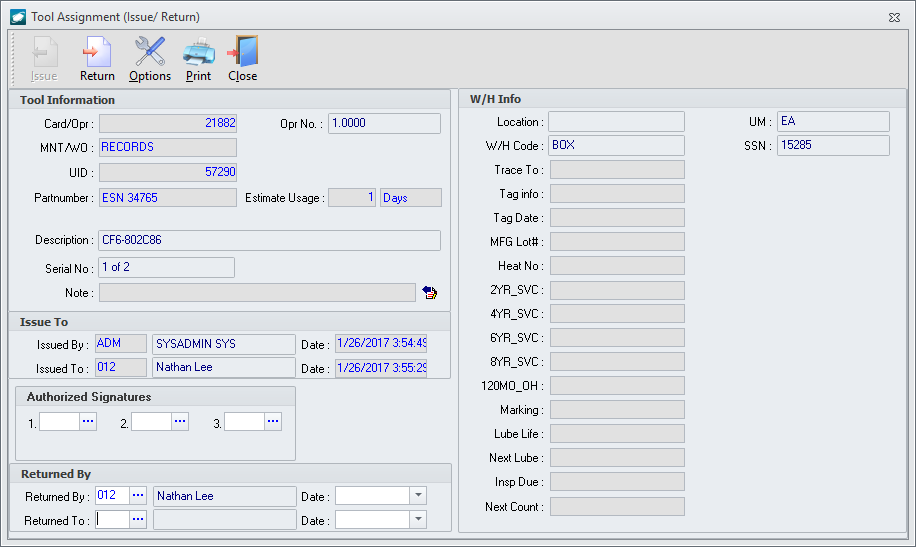Click the W/H Code field BOX

pos(616,146)
